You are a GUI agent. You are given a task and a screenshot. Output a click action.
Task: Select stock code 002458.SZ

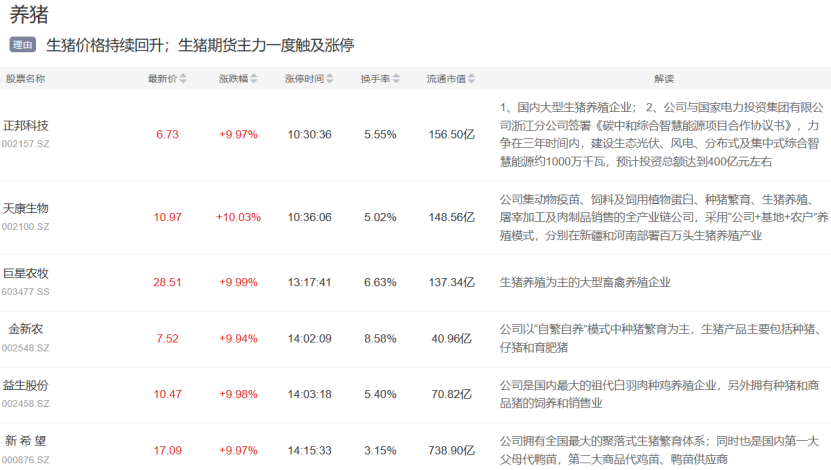click(25, 403)
